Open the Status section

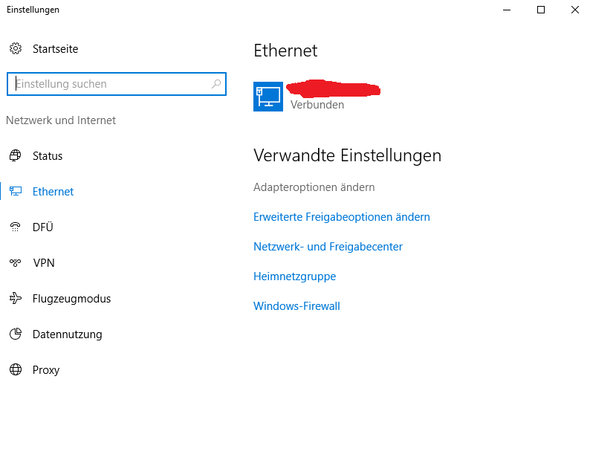click(47, 156)
